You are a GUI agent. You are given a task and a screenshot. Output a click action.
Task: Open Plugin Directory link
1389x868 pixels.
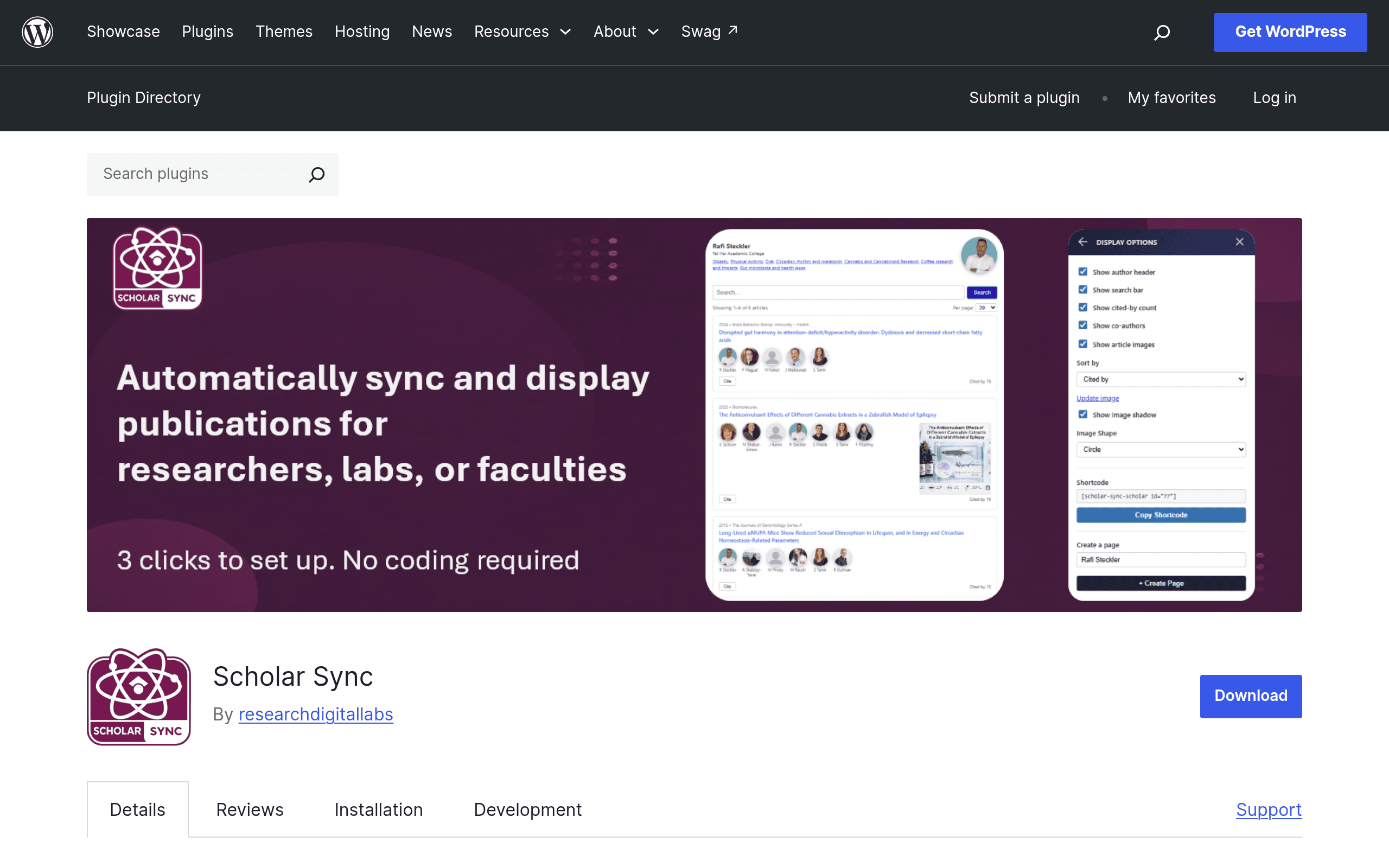coord(143,98)
